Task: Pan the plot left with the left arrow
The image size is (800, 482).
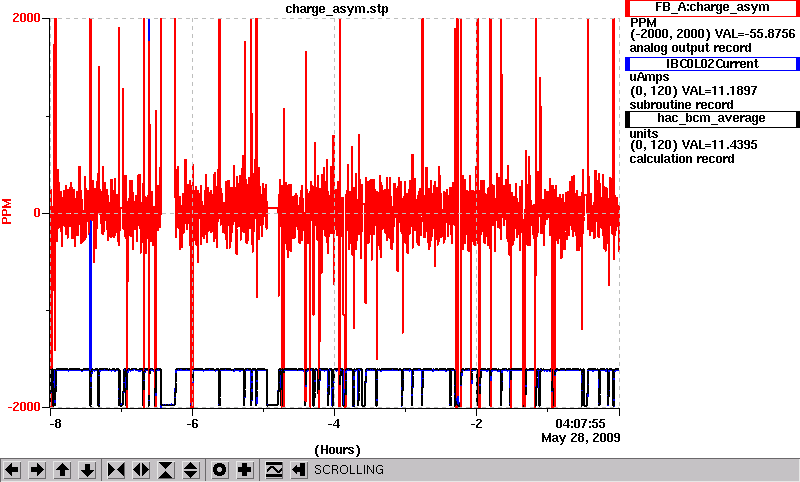Action: (12, 469)
